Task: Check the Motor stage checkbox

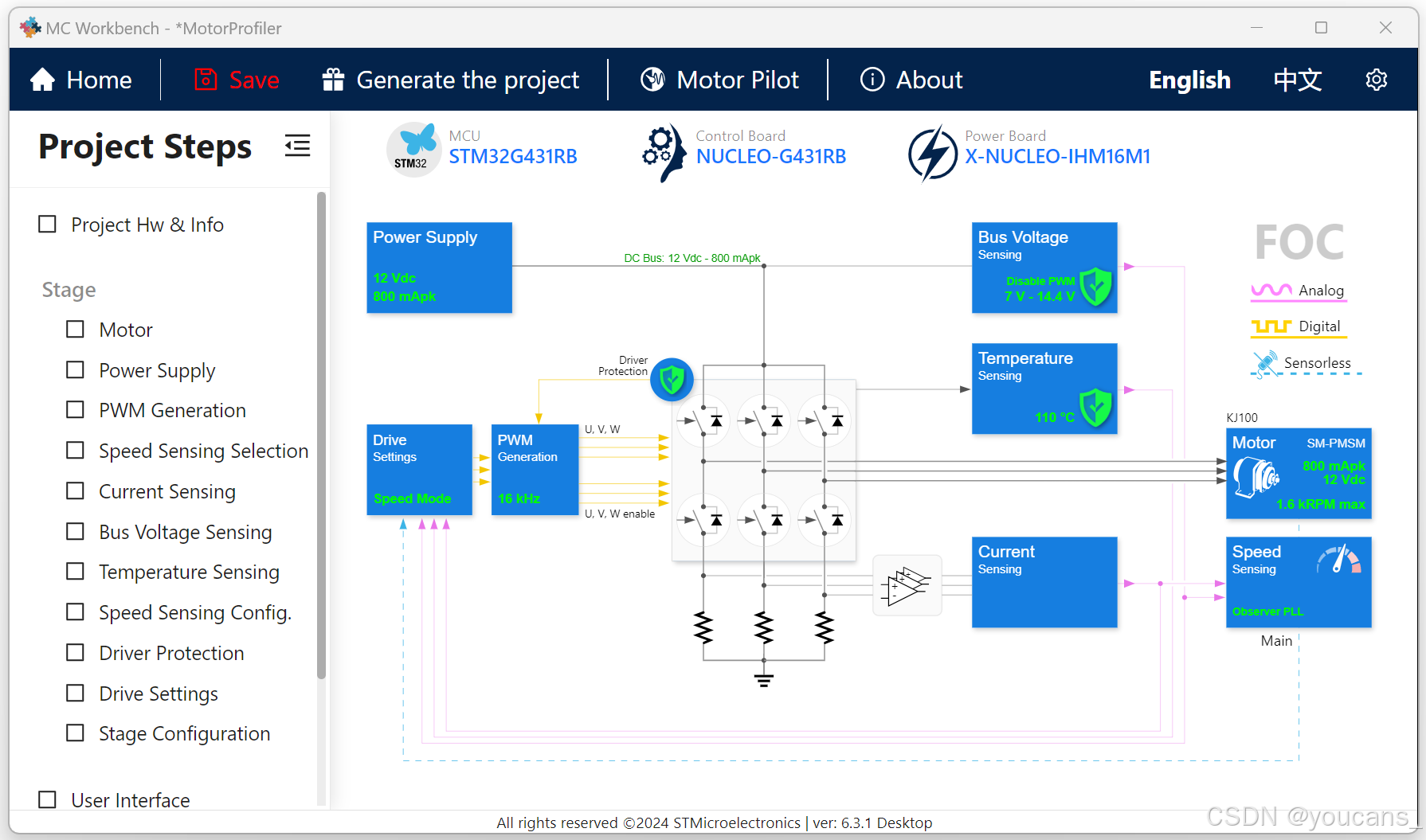Action: pos(75,329)
